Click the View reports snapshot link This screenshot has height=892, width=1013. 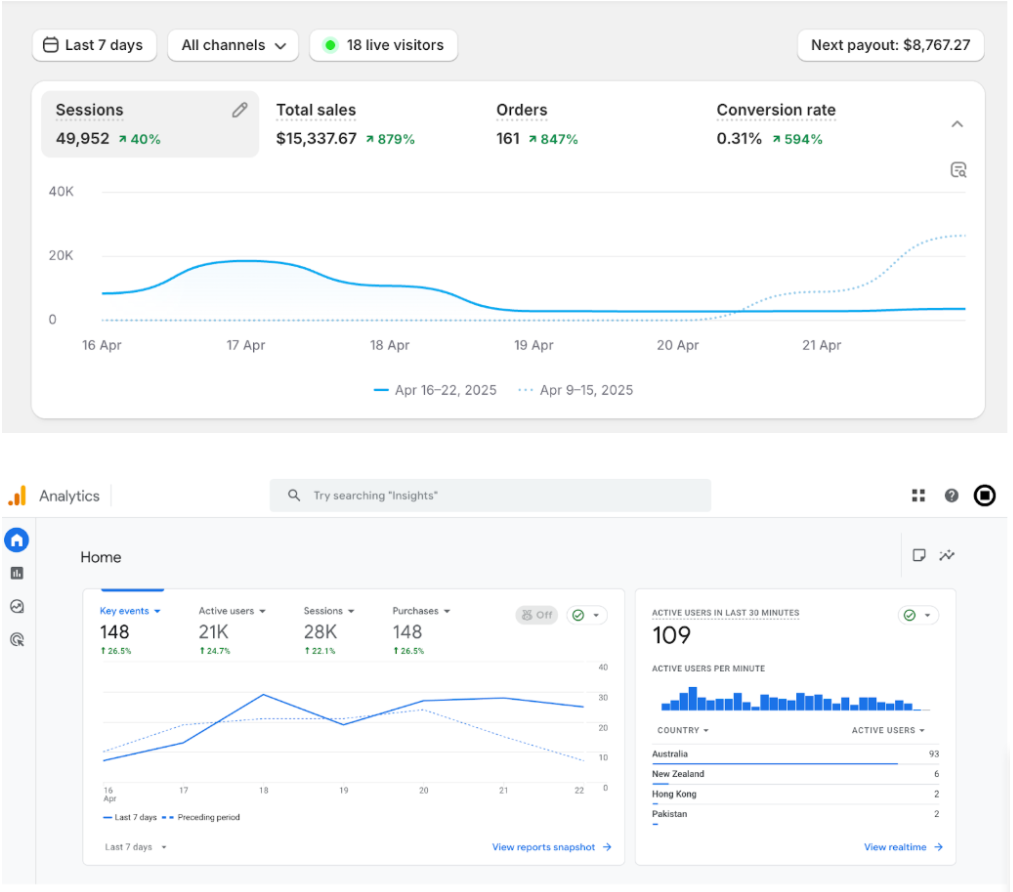(551, 847)
